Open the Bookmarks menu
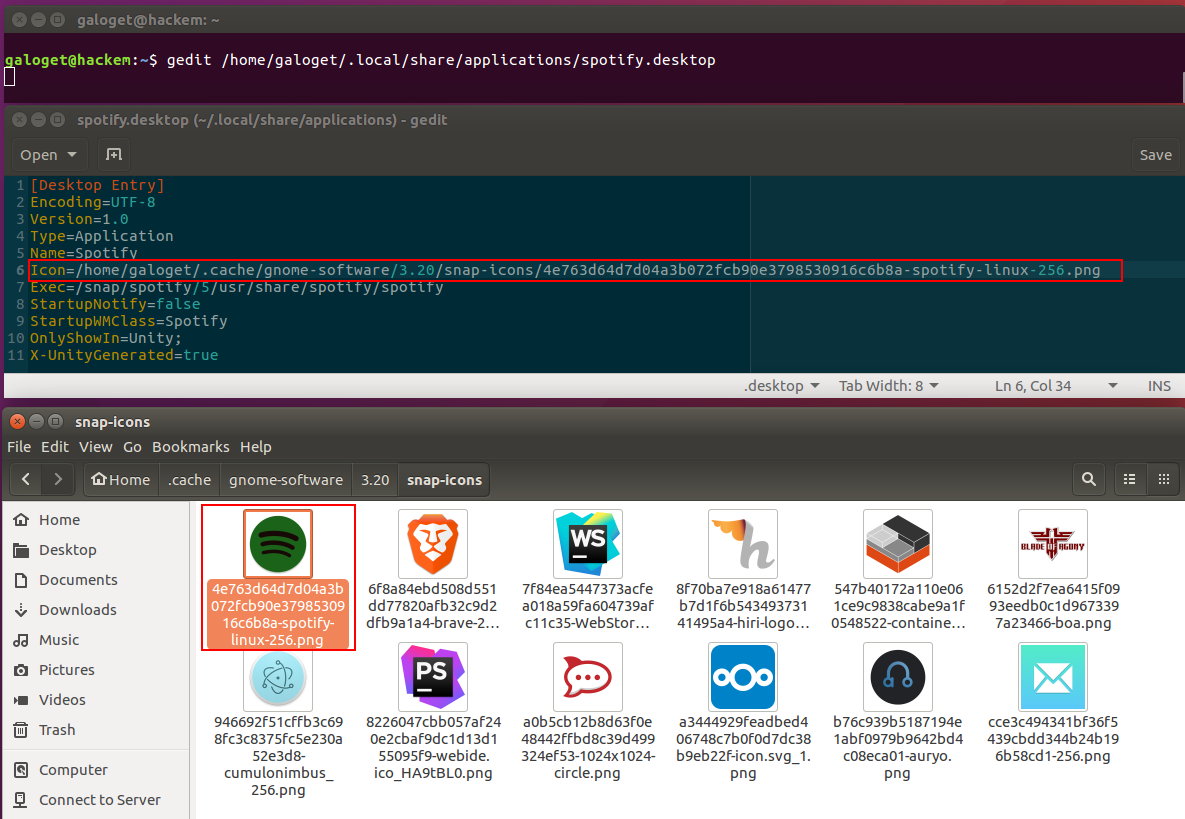The image size is (1185, 819). click(x=190, y=447)
